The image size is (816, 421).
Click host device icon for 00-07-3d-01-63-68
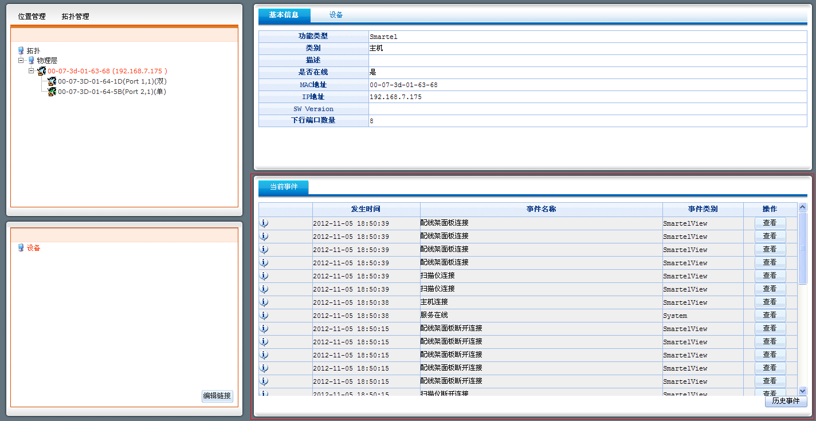pyautogui.click(x=42, y=72)
